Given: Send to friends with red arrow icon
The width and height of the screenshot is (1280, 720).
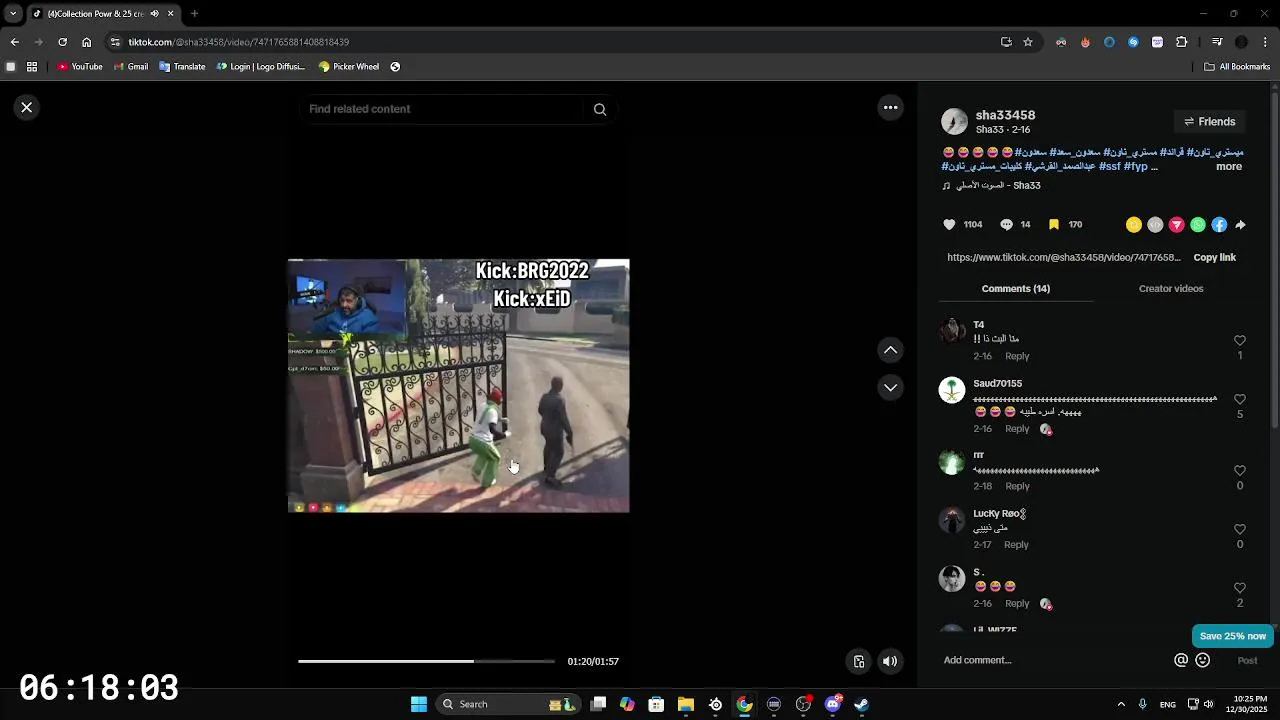Looking at the screenshot, I should pyautogui.click(x=1177, y=225).
